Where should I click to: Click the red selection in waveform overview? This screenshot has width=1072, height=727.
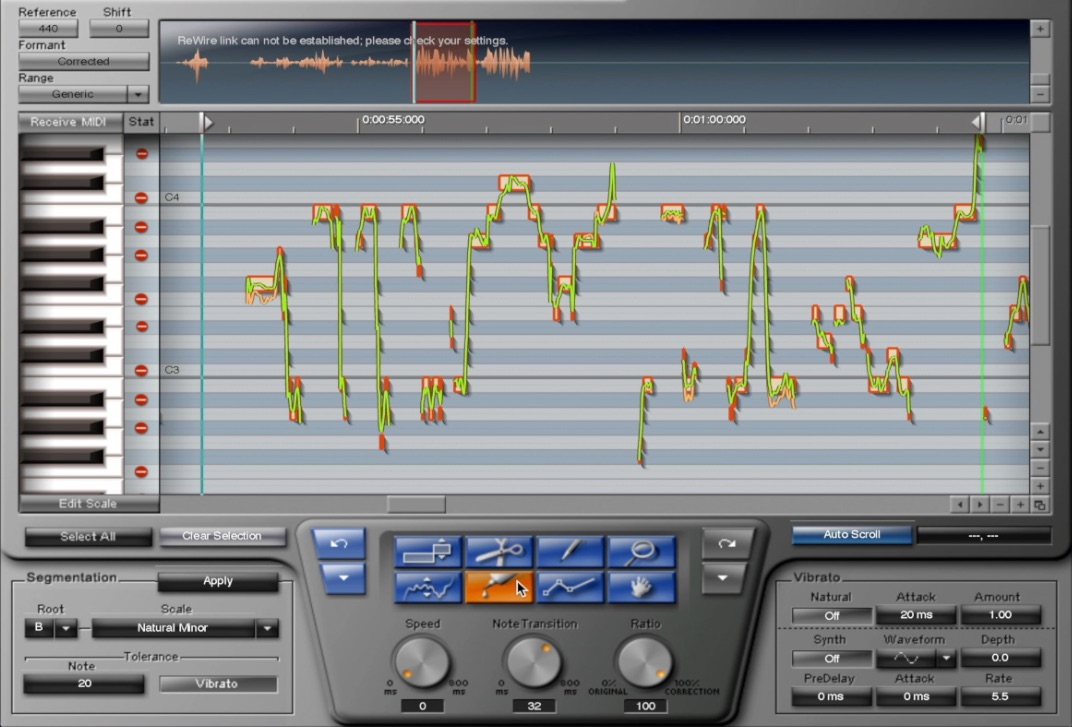[x=444, y=62]
